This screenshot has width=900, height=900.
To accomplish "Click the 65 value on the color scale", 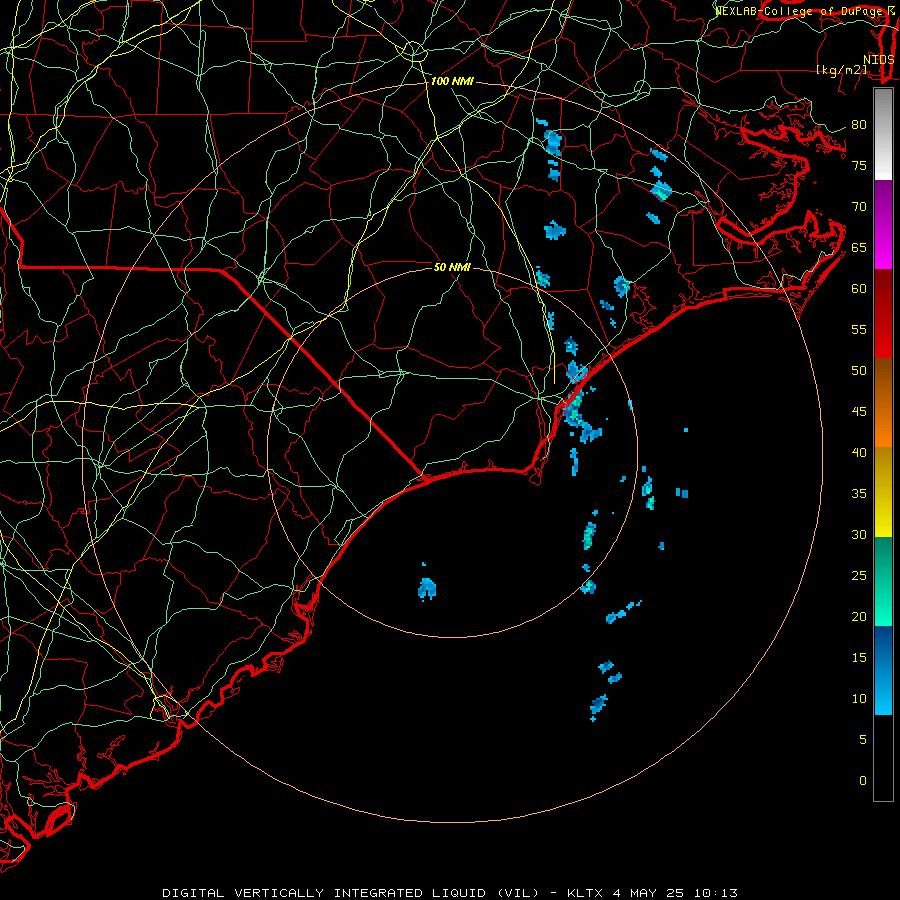I will 859,247.
